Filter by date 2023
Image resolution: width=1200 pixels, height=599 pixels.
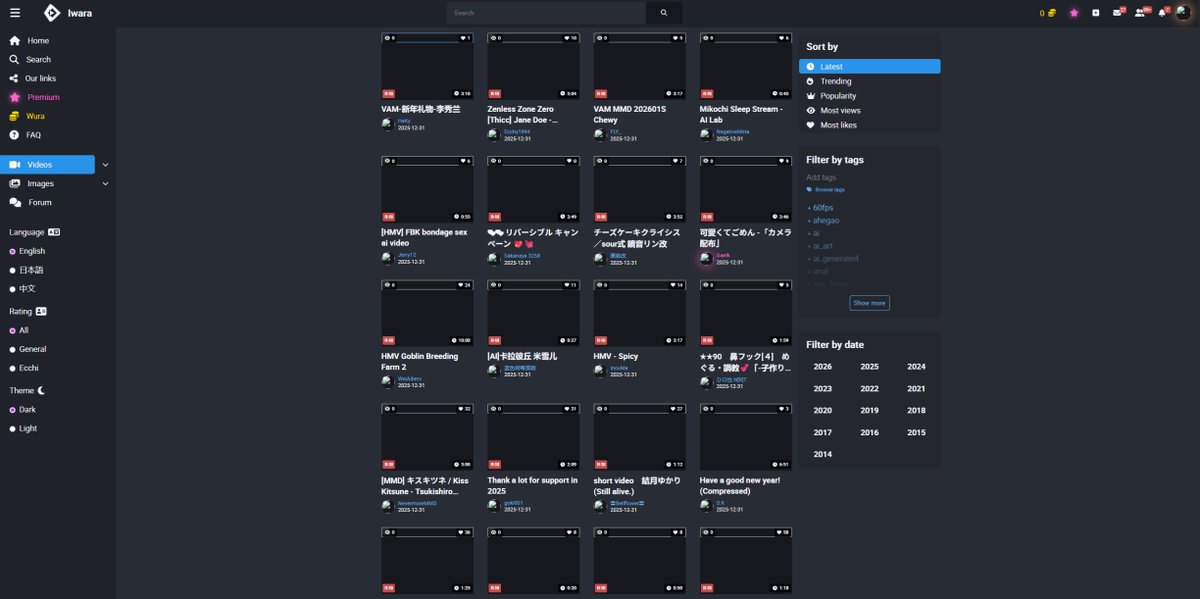point(823,389)
